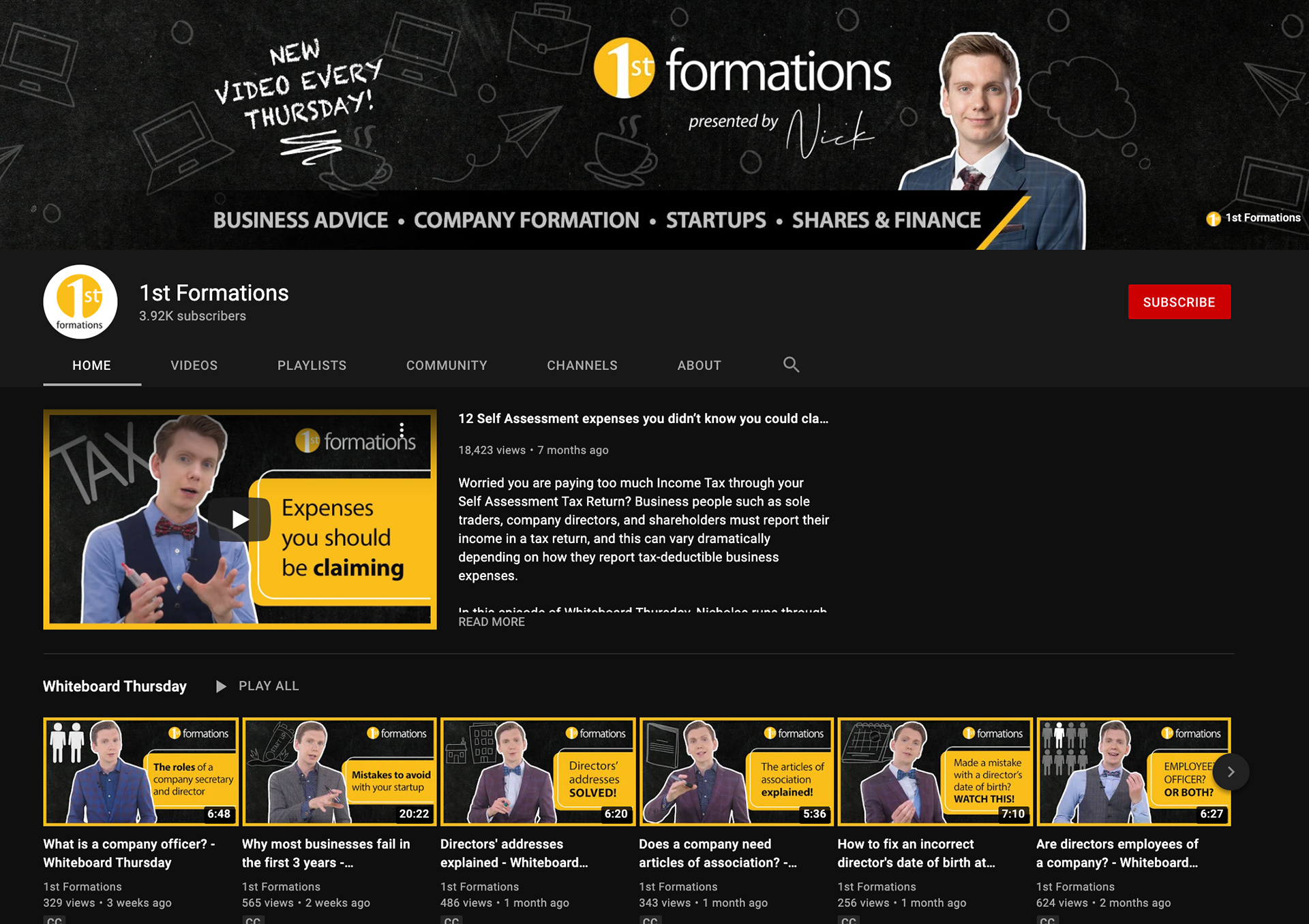Viewport: 1309px width, 924px height.
Task: Click 1st Formations under the 343 views video
Action: tap(678, 887)
